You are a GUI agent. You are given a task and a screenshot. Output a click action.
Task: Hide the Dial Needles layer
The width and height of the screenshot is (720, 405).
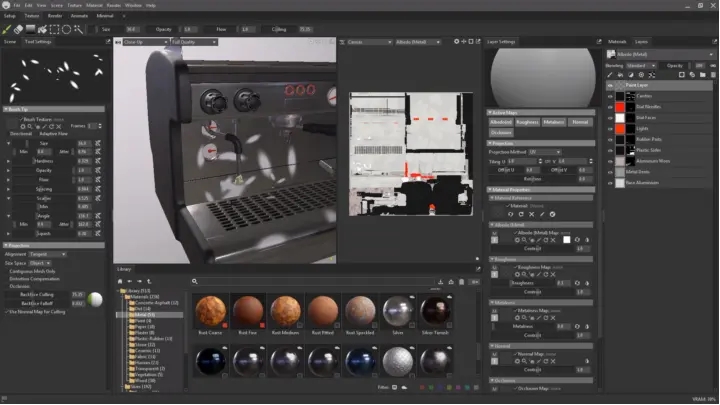pos(610,107)
